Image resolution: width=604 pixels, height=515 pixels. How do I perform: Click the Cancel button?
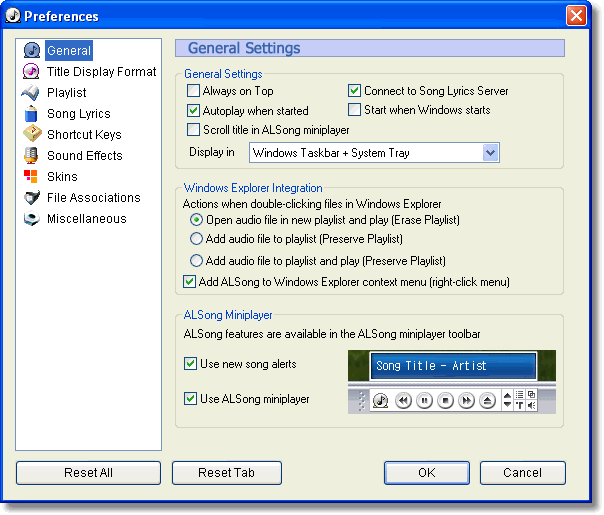pyautogui.click(x=523, y=473)
